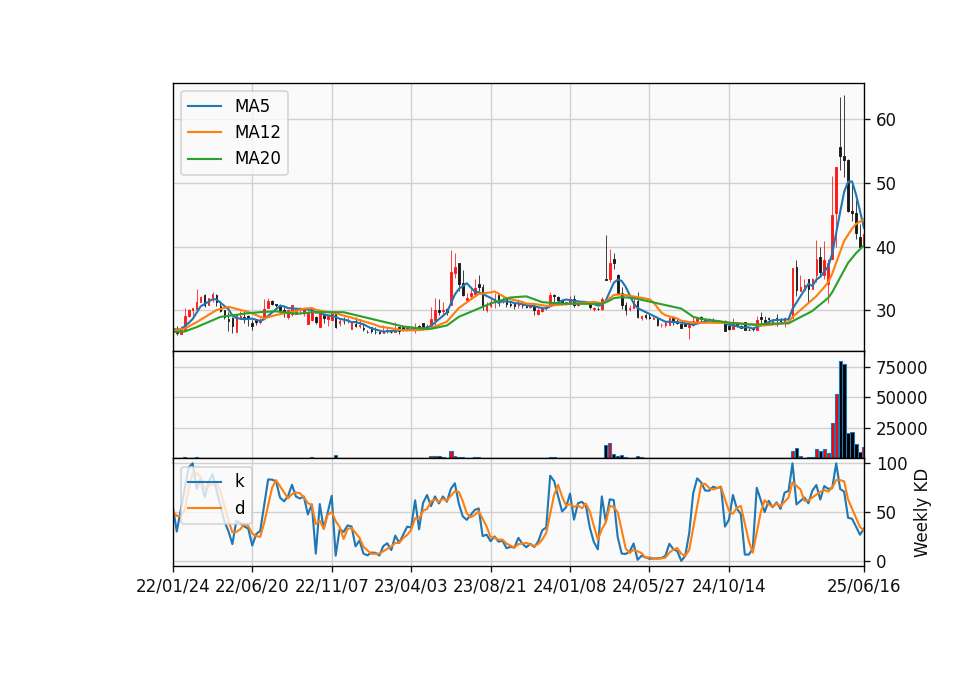Click the volume axis label 50000
The image size is (960, 690).
(x=902, y=399)
